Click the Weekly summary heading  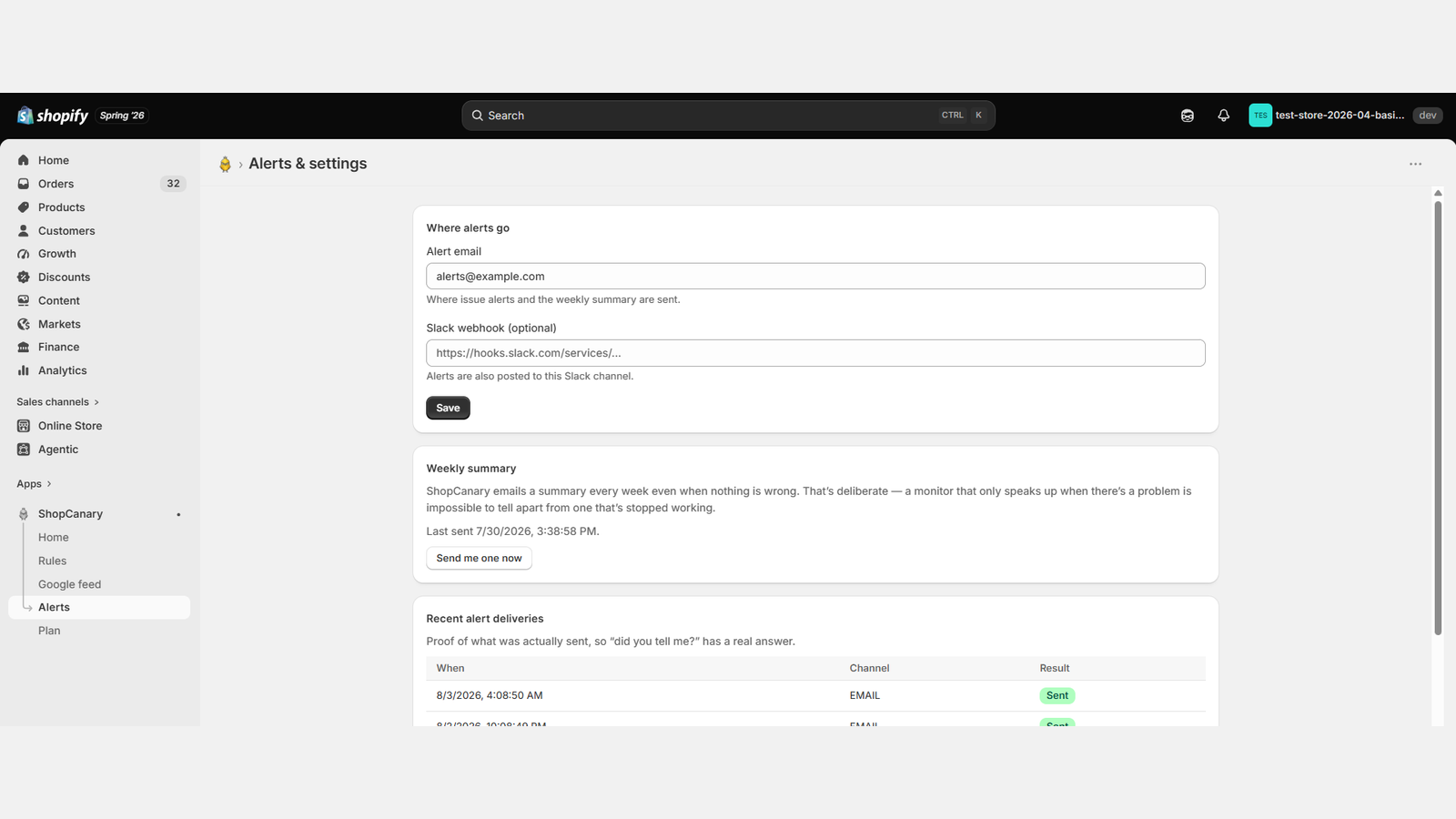[x=471, y=469]
